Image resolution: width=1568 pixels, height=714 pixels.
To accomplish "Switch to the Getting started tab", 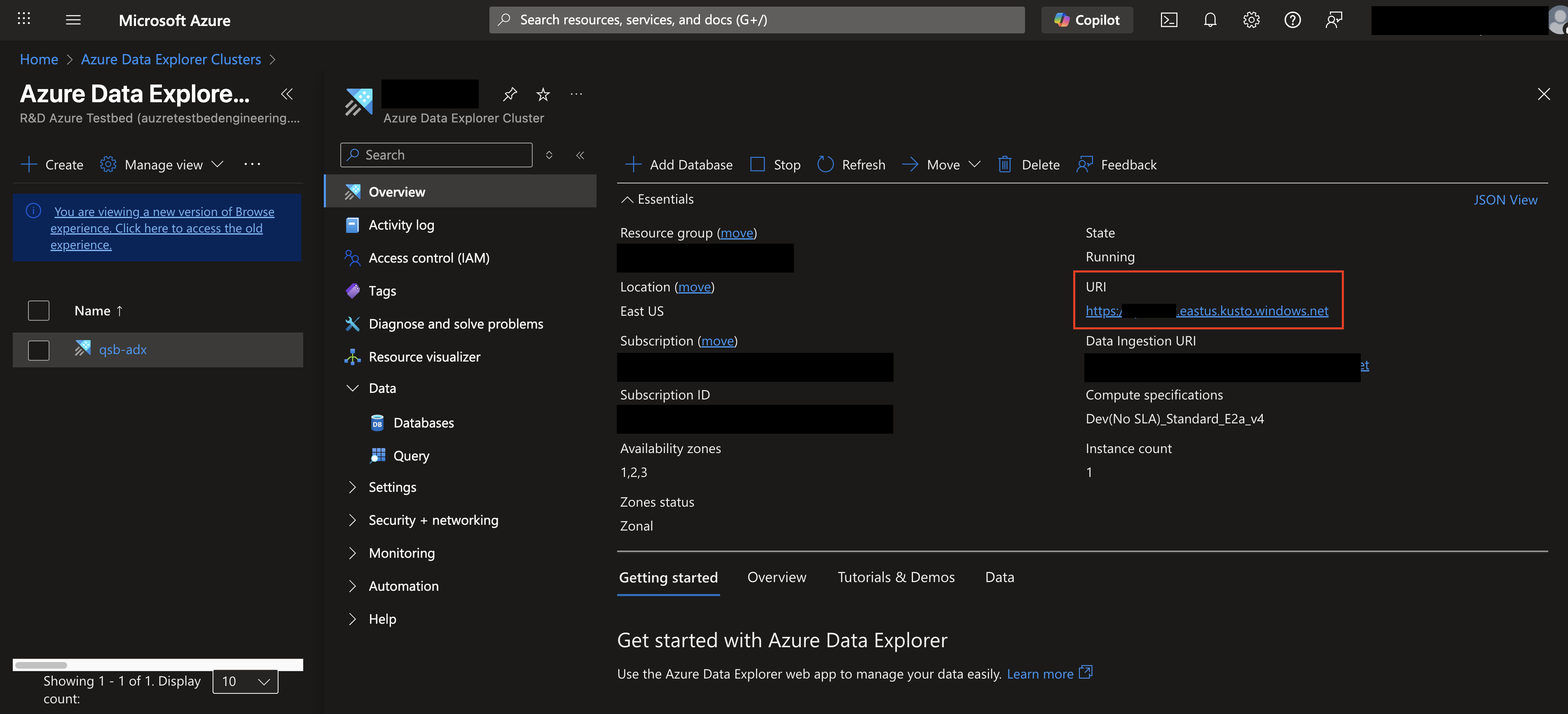I will pyautogui.click(x=668, y=577).
